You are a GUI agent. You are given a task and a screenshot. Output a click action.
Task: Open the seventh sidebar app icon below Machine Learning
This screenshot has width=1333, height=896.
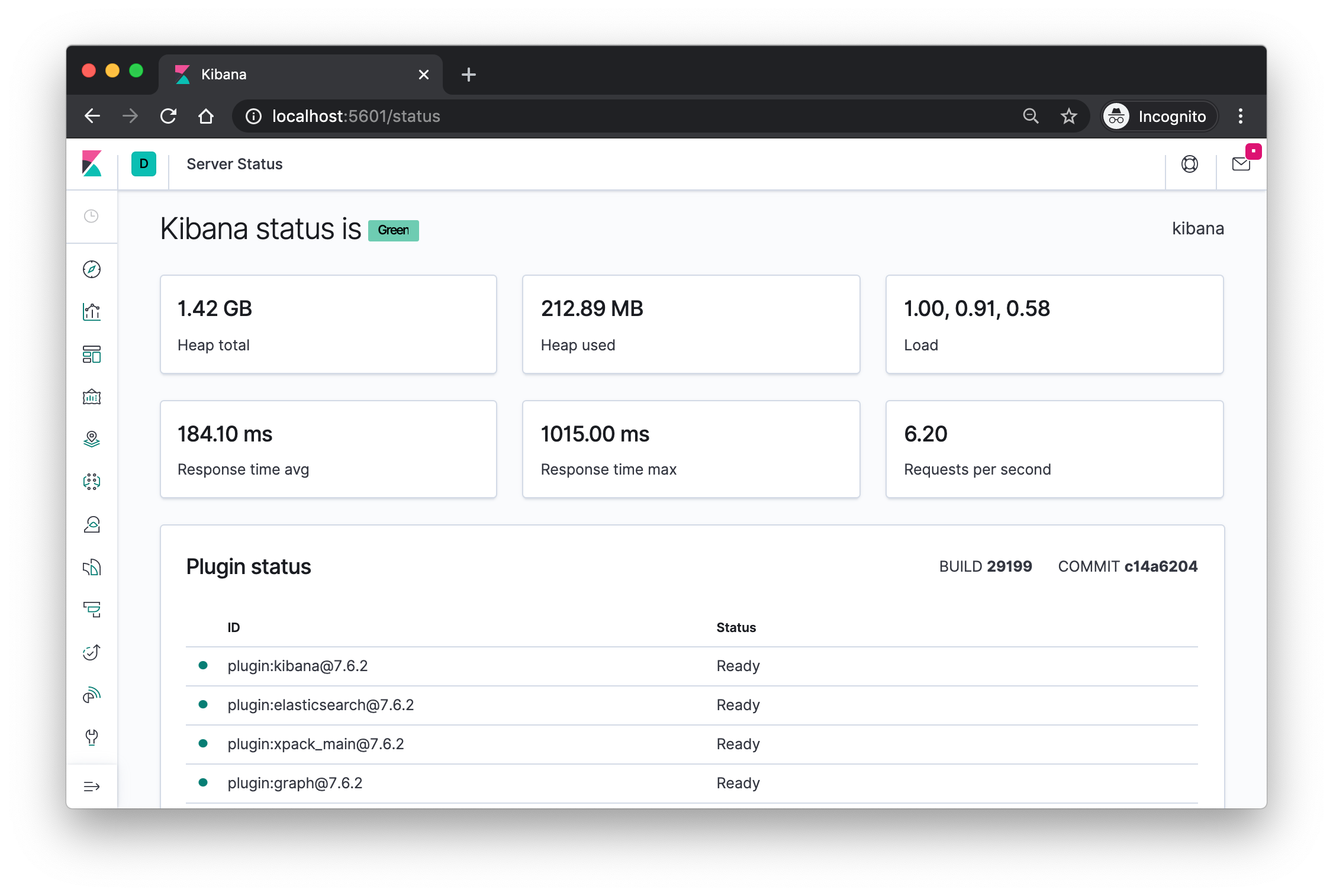[x=92, y=524]
